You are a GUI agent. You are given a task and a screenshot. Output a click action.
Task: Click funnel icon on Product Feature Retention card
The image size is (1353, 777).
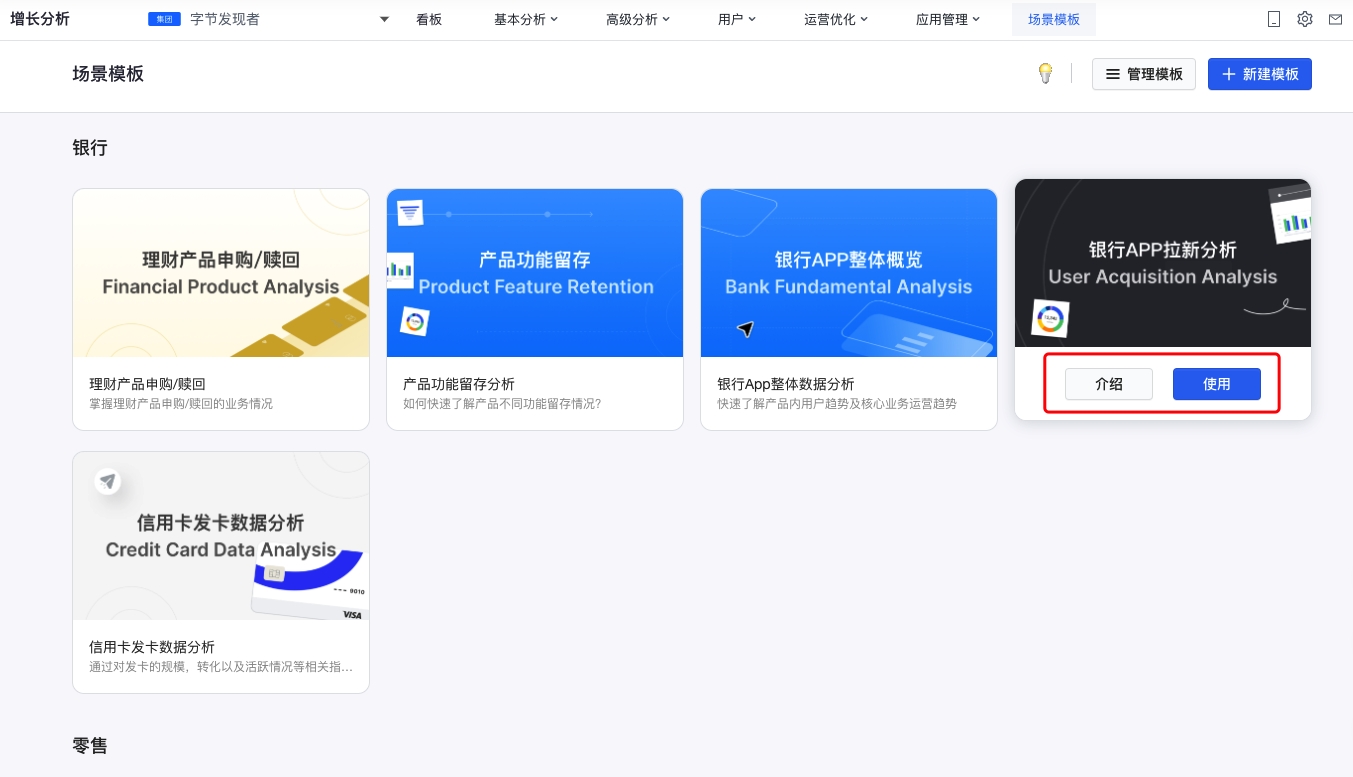pyautogui.click(x=409, y=212)
